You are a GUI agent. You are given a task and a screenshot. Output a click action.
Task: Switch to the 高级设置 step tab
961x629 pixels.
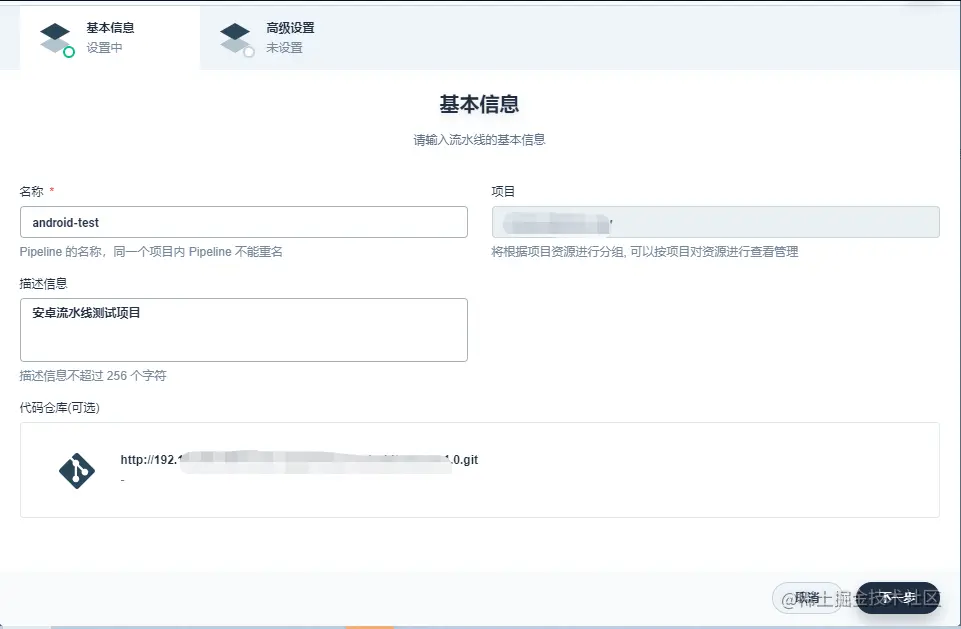(290, 38)
